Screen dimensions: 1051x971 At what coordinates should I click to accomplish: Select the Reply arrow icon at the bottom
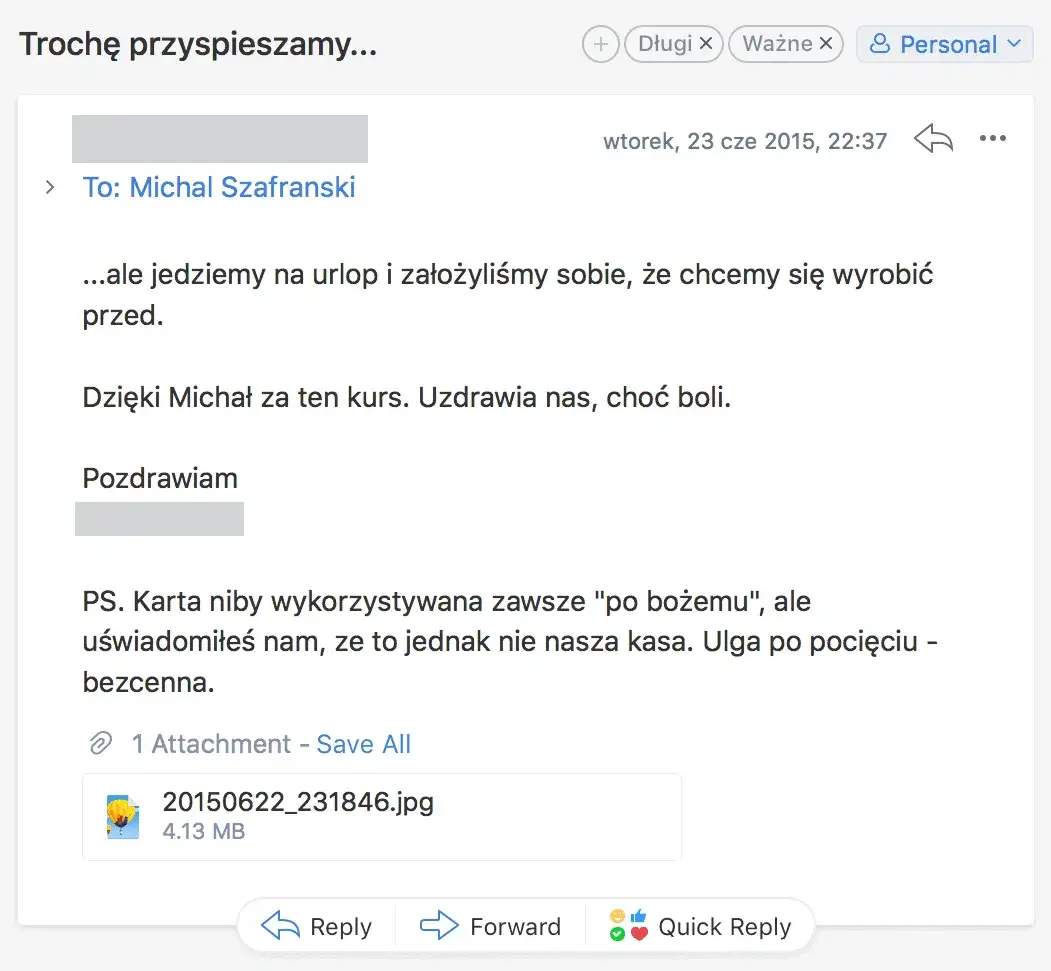(282, 926)
